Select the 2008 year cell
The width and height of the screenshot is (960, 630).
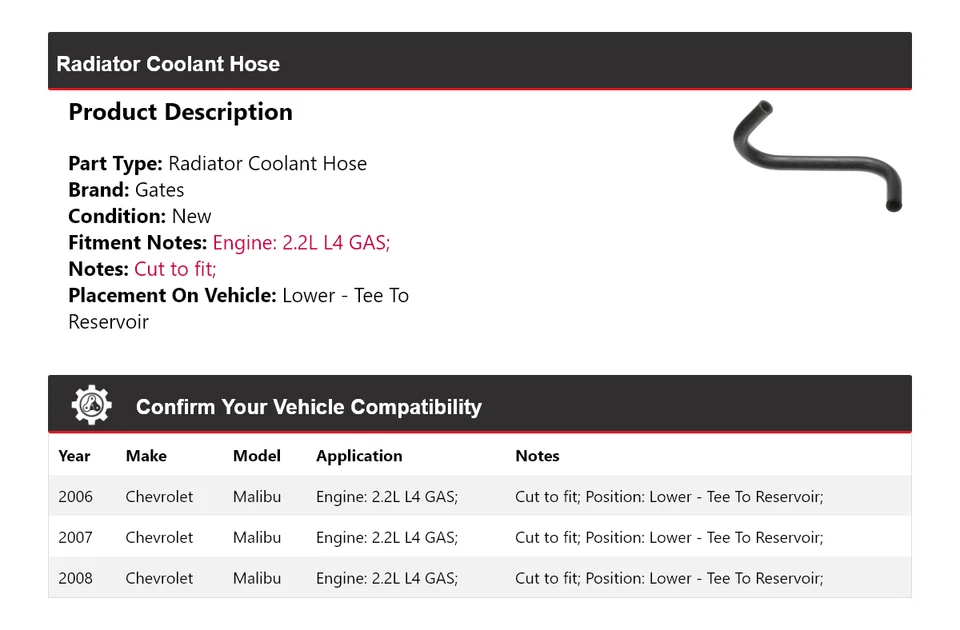point(75,579)
